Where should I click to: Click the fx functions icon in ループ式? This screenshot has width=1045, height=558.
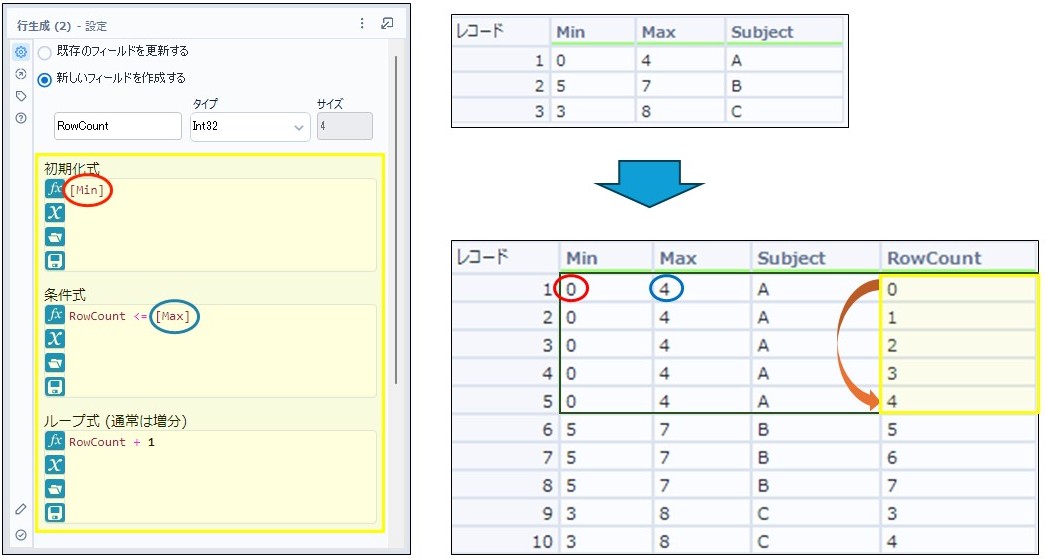pos(55,441)
